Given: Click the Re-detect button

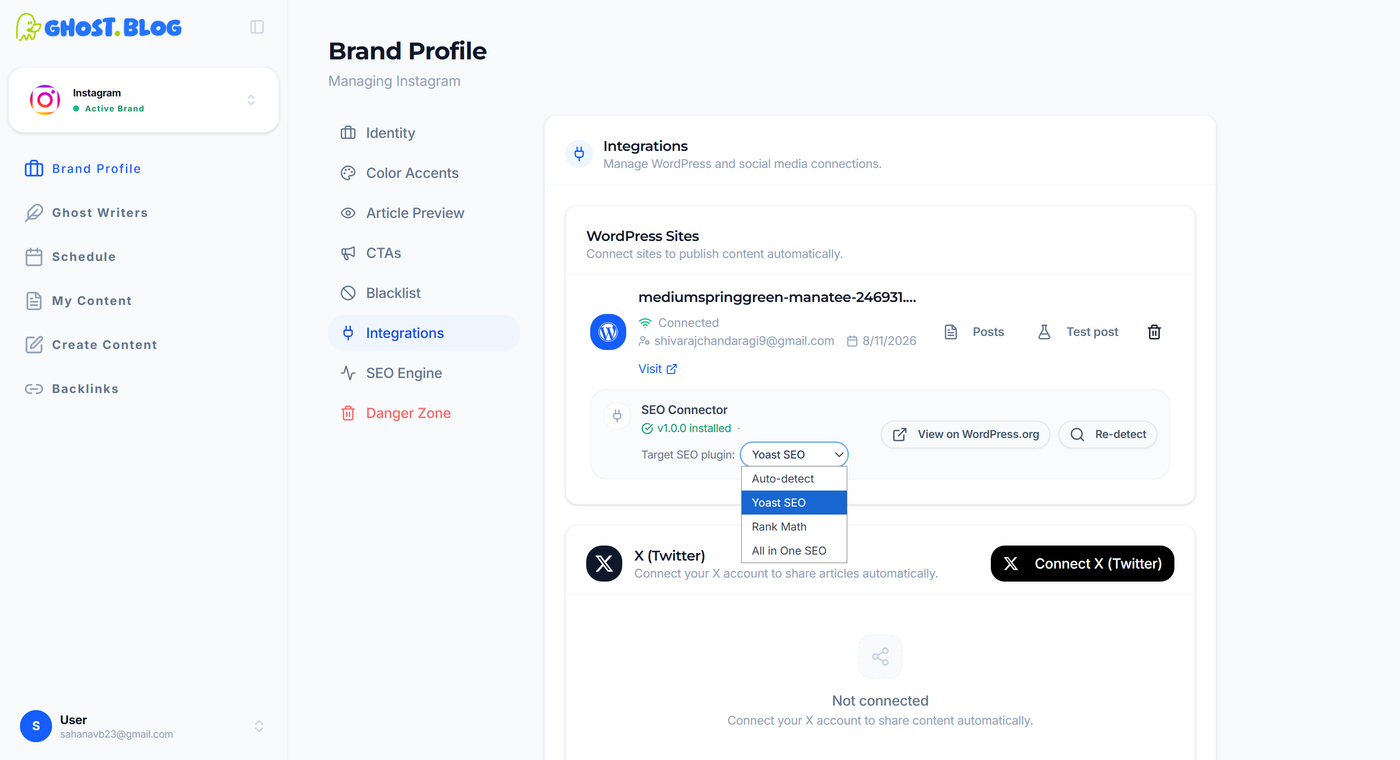Looking at the screenshot, I should click(1108, 434).
